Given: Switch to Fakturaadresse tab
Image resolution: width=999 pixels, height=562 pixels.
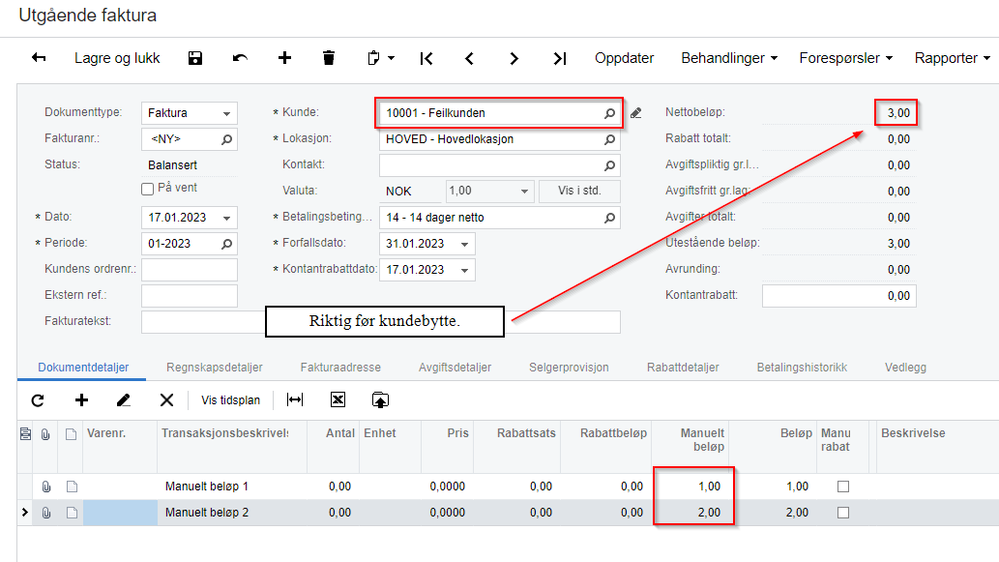Looking at the screenshot, I should pyautogui.click(x=341, y=368).
